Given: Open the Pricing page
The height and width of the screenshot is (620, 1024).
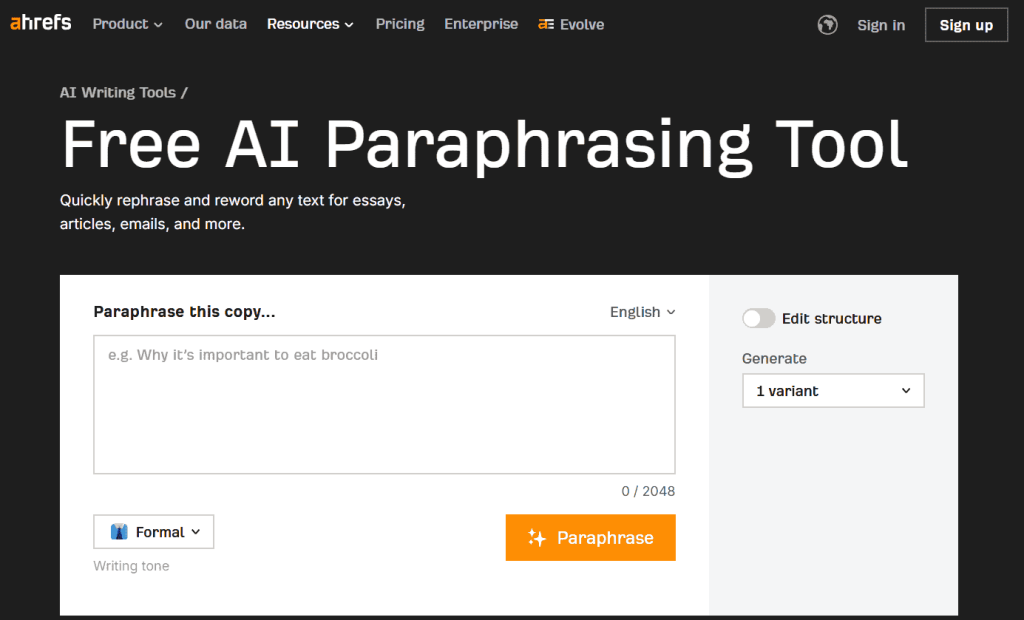Looking at the screenshot, I should [400, 24].
